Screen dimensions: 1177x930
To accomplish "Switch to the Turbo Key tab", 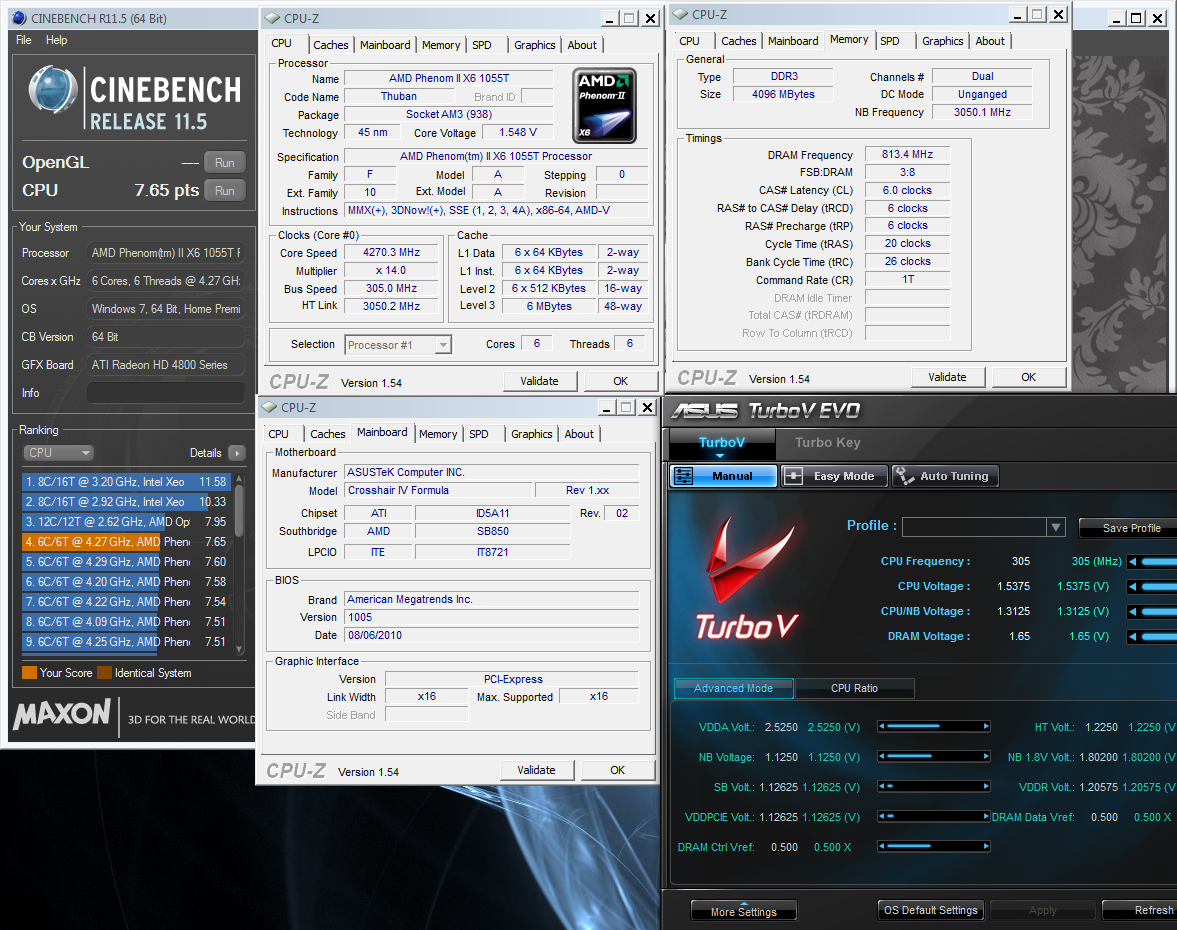I will point(828,443).
